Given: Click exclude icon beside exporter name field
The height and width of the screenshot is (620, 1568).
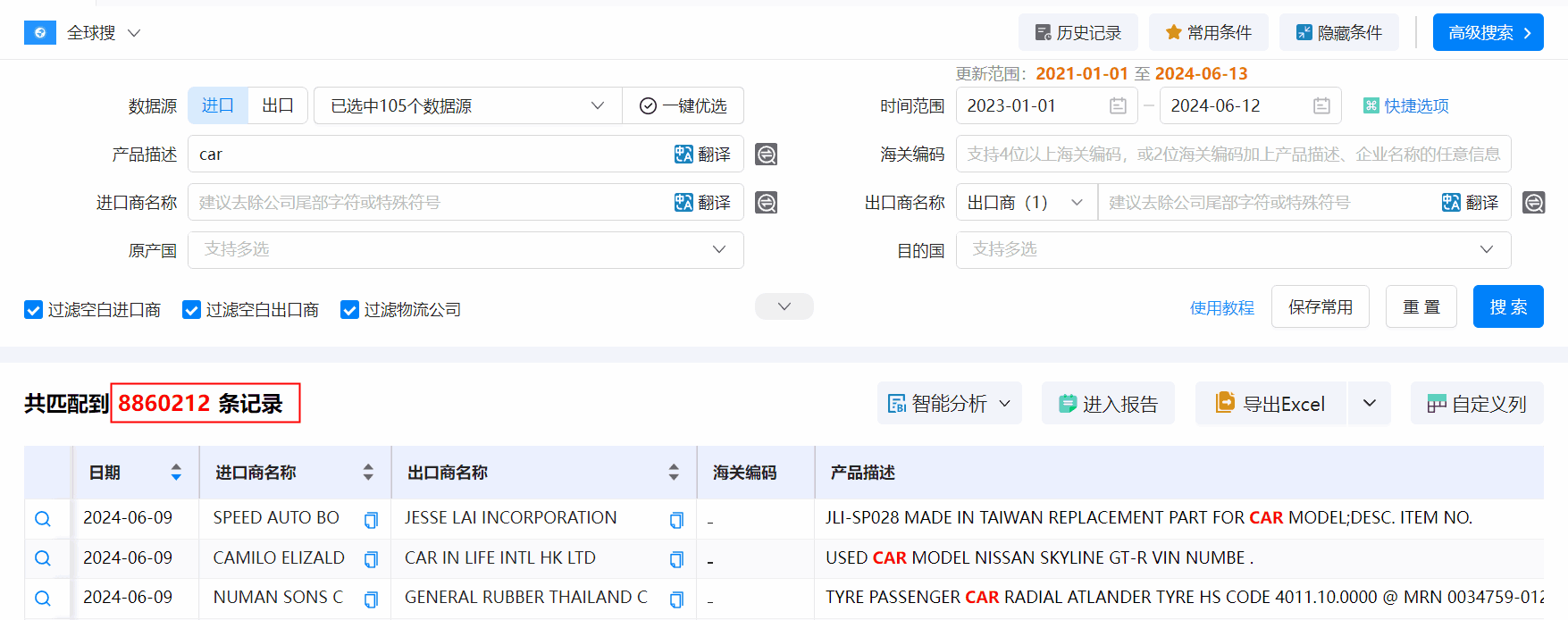Looking at the screenshot, I should click(x=1533, y=203).
